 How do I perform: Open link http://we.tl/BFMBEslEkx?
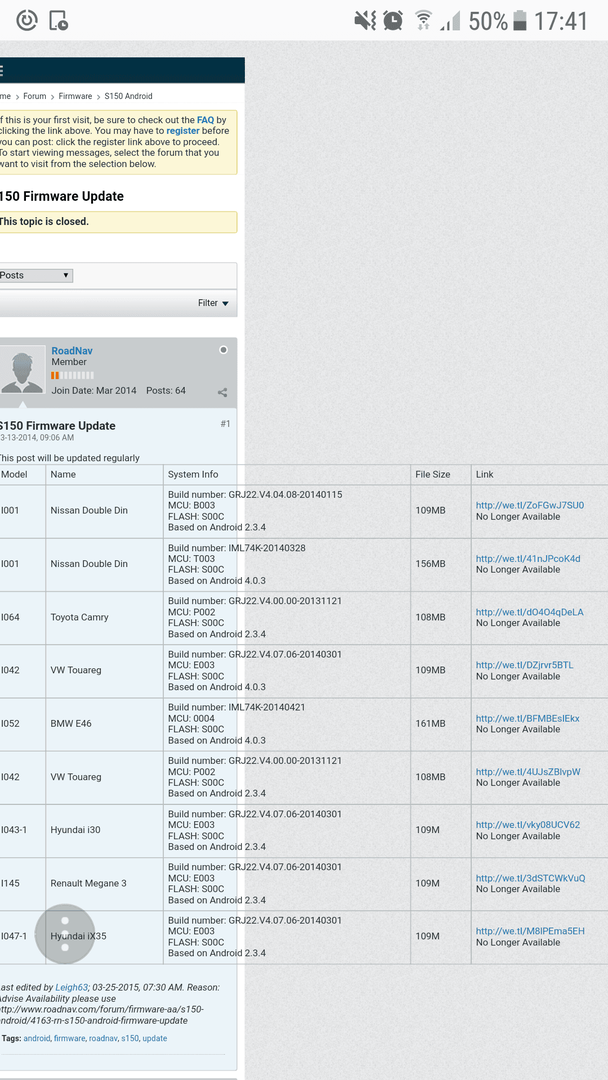click(527, 718)
